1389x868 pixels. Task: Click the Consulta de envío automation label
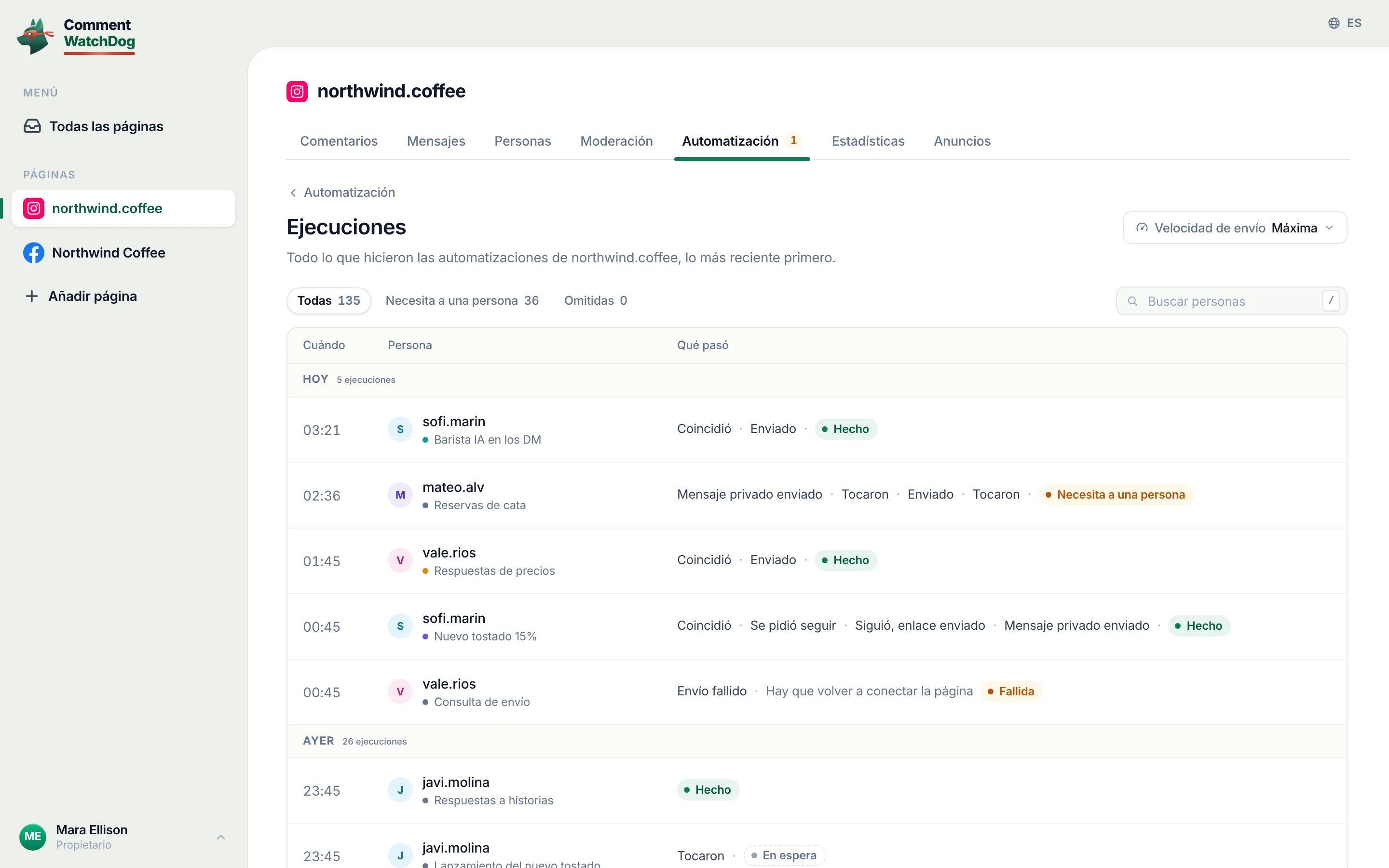tap(481, 702)
